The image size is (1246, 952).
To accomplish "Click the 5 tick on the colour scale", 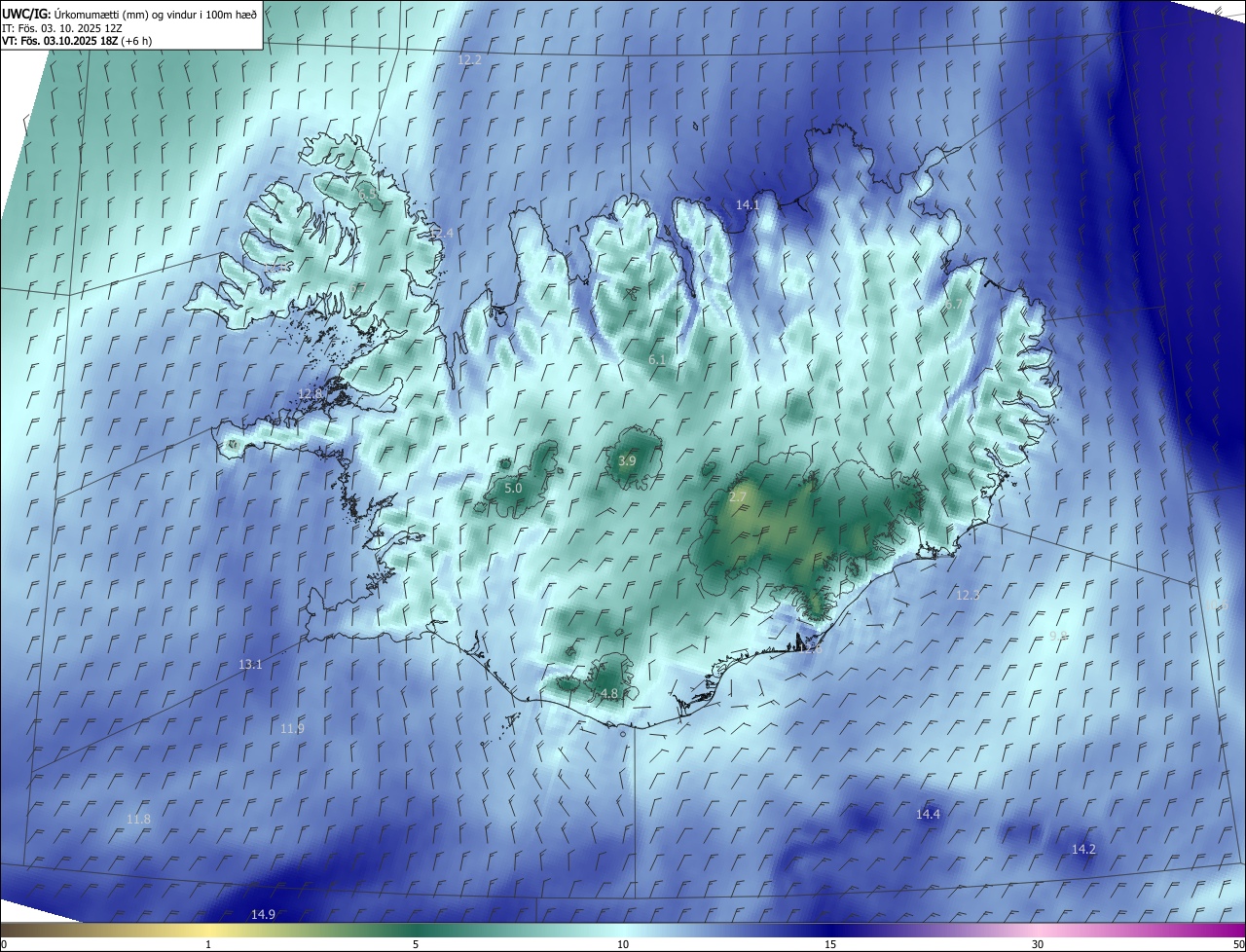I will 416,944.
